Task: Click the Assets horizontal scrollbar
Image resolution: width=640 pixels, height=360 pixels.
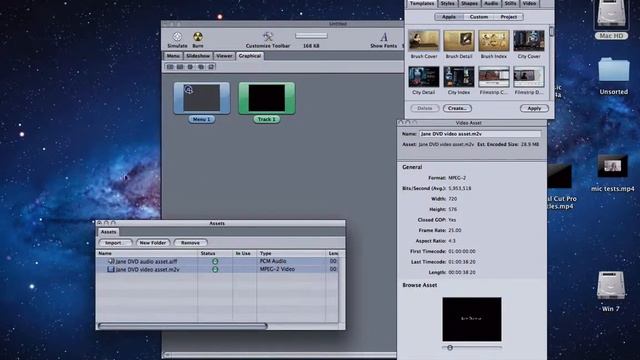Action: 182,326
